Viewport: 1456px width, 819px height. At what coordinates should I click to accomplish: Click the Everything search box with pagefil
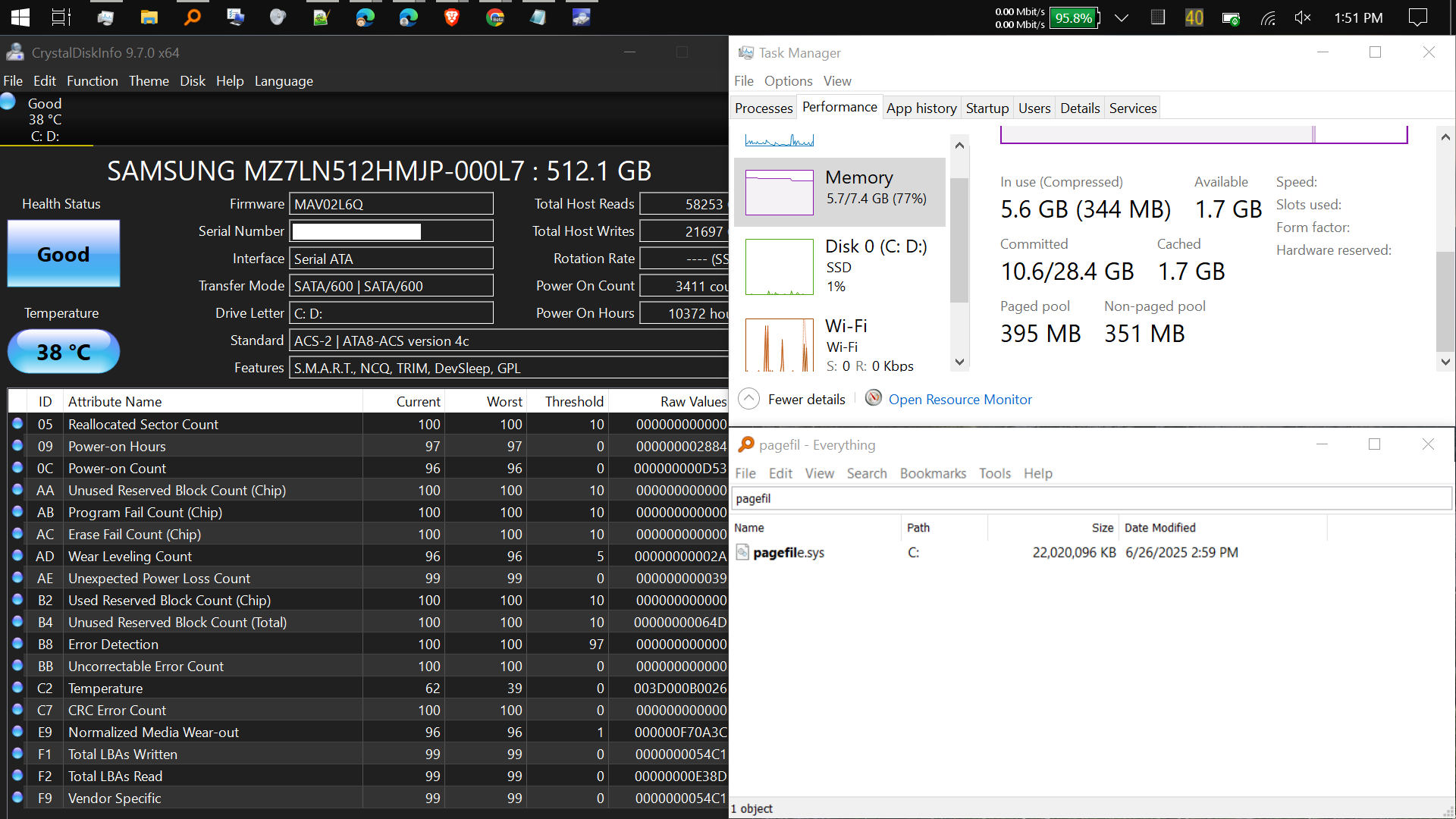pos(1092,498)
